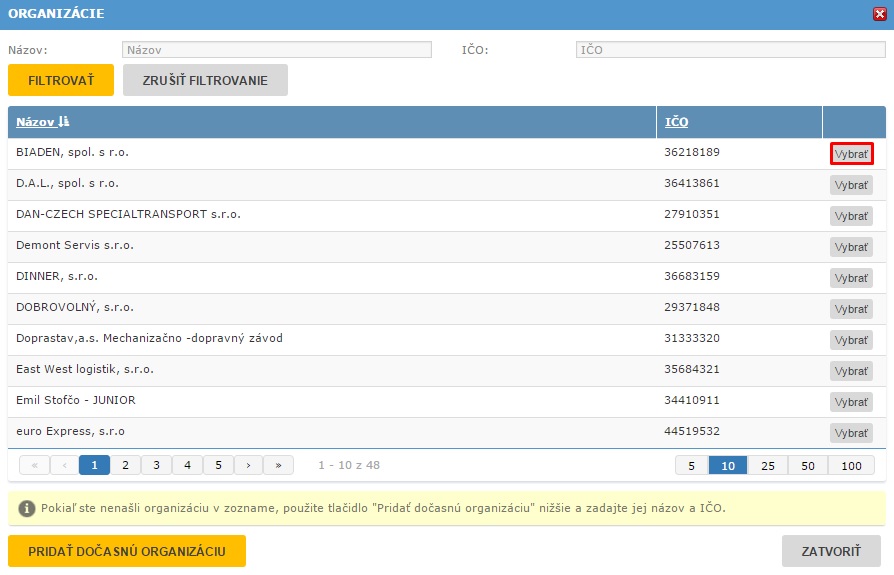Go to next page arrow
The height and width of the screenshot is (575, 894).
(x=248, y=465)
